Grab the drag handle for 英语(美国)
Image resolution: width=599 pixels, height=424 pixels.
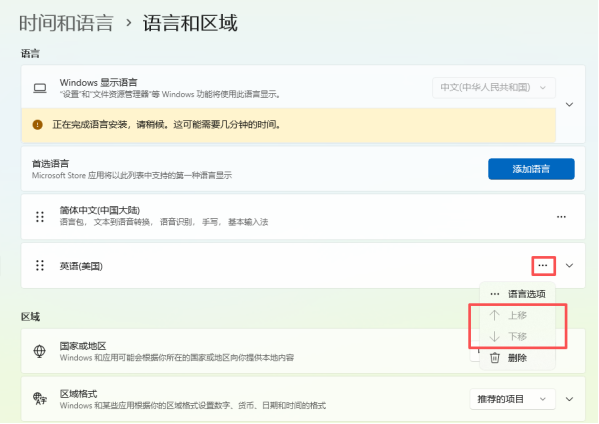[x=40, y=265]
